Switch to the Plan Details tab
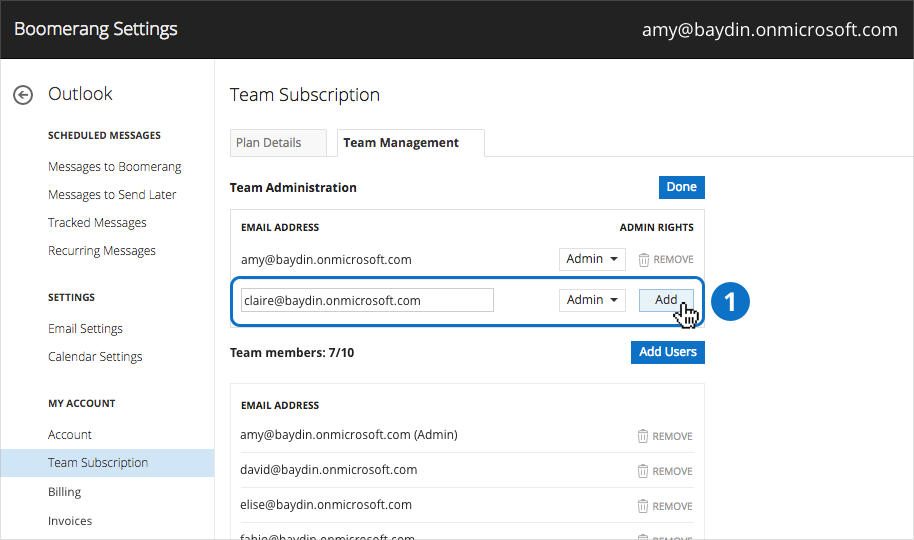This screenshot has width=914, height=540. (278, 143)
